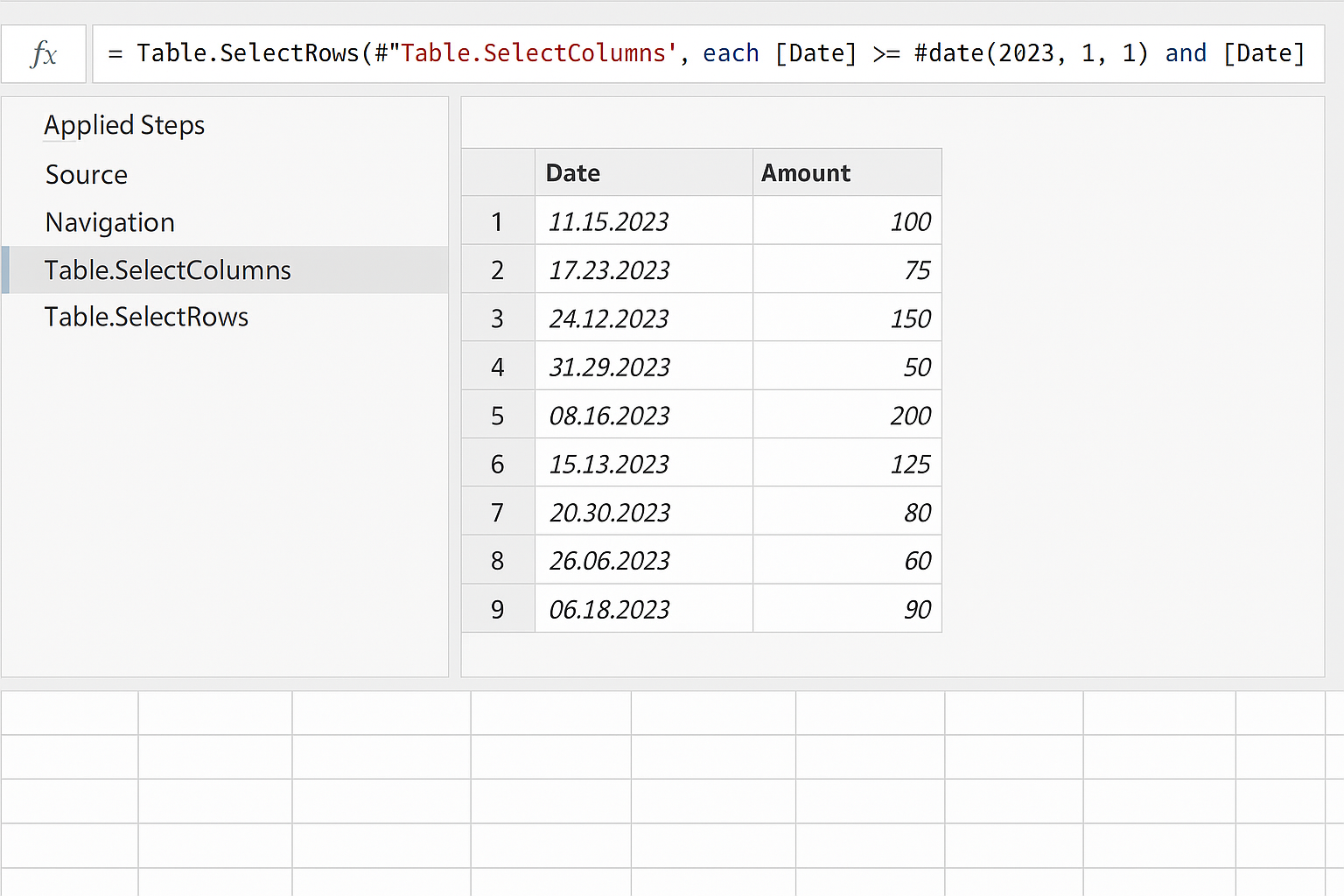Click the fx formula icon

coord(44,53)
